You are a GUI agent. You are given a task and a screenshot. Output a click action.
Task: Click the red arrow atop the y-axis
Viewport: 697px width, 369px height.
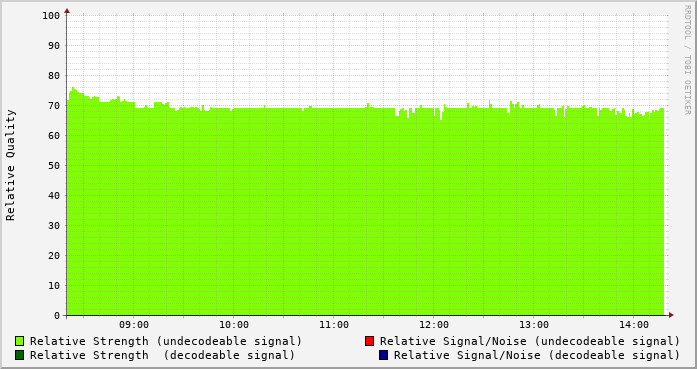[x=67, y=11]
